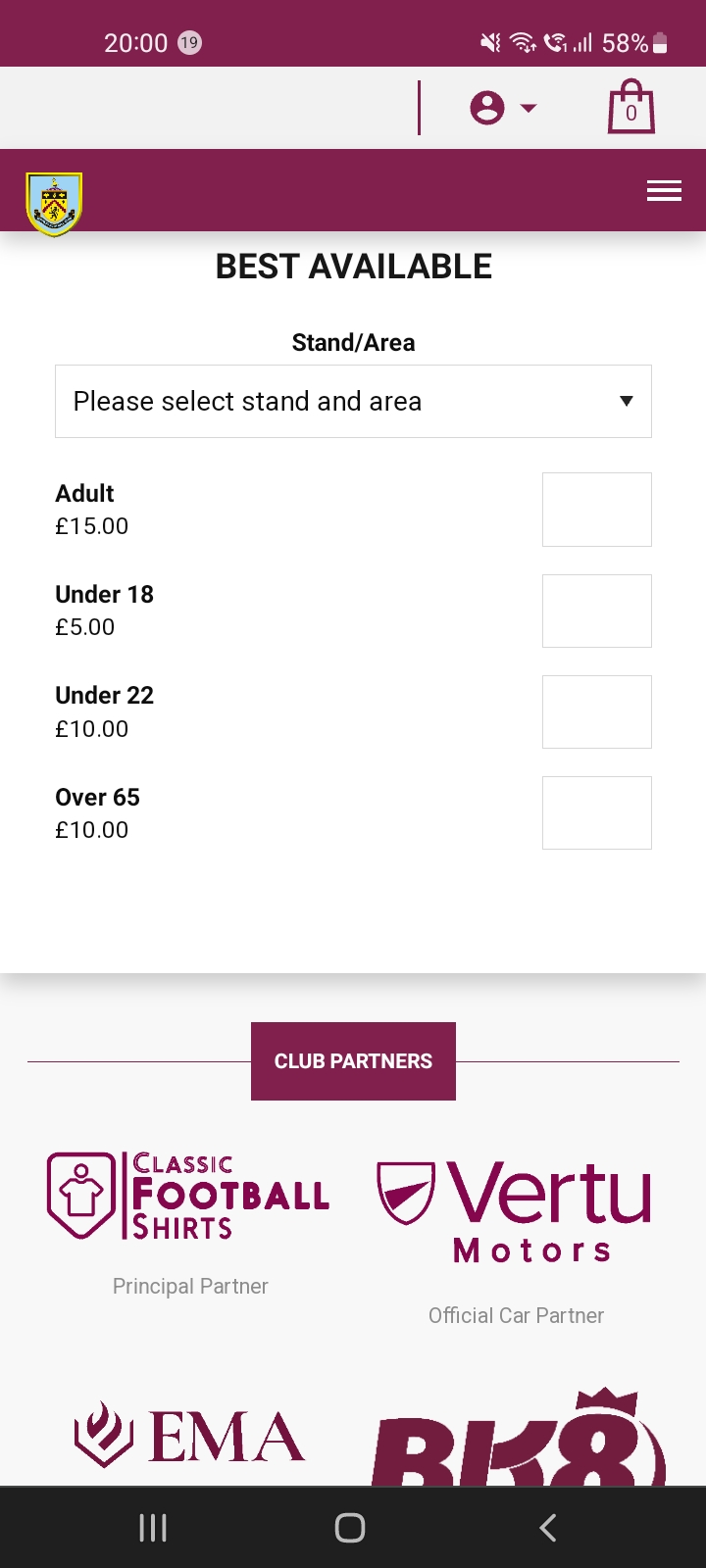The image size is (706, 1568).
Task: Open the shopping basket icon
Action: pyautogui.click(x=630, y=107)
